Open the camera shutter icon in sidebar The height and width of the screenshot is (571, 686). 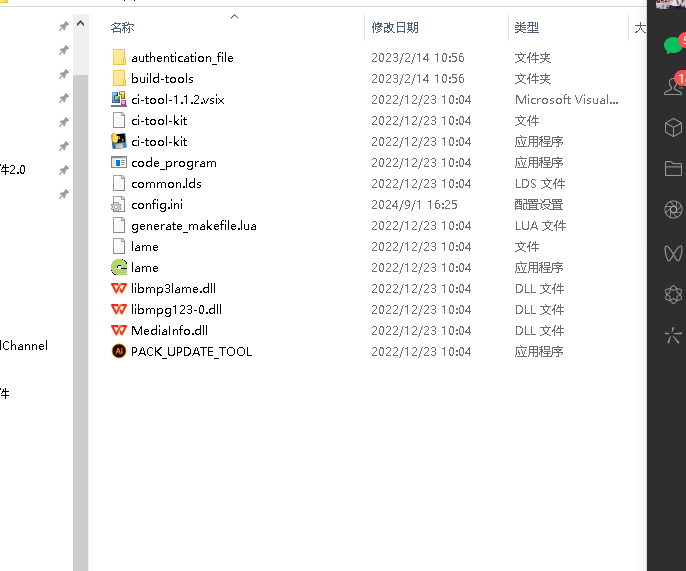tap(673, 210)
